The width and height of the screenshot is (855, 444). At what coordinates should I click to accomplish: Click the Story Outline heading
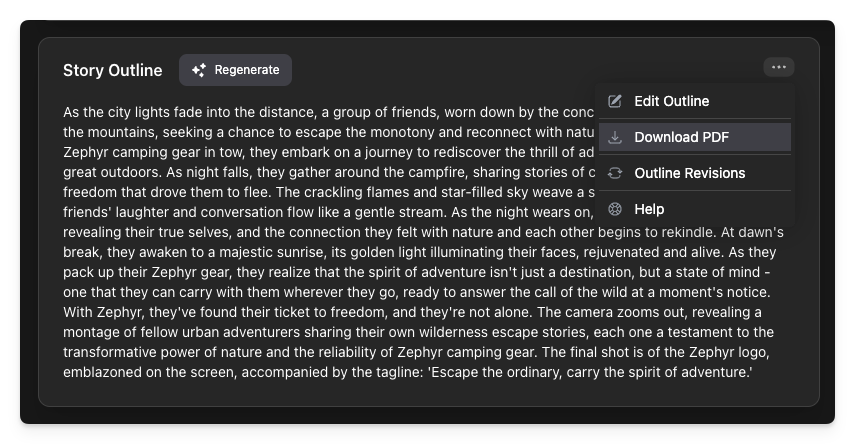coord(112,70)
